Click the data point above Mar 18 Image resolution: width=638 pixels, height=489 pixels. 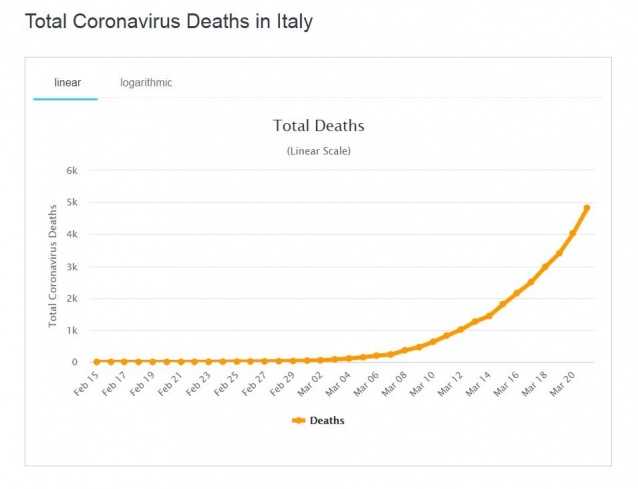(545, 267)
